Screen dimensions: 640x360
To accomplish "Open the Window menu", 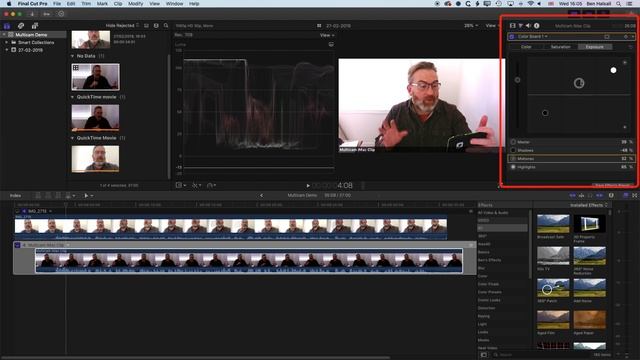I will (x=174, y=4).
